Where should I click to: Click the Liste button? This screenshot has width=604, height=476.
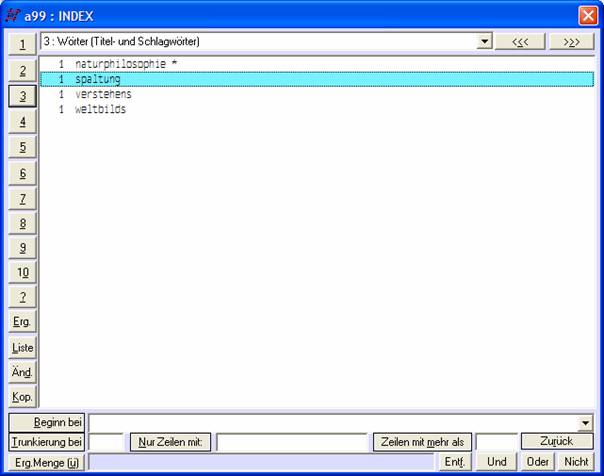tap(23, 347)
